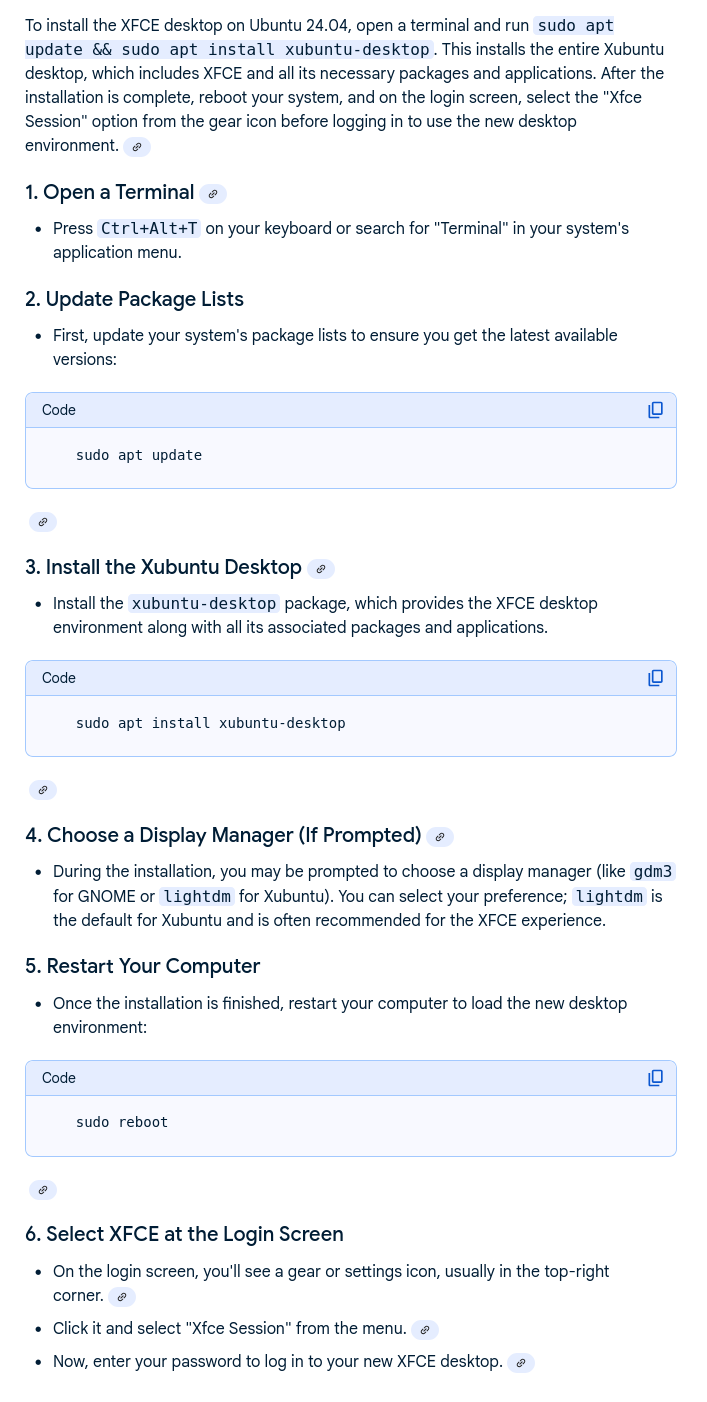Viewport: 707px width, 1402px height.
Task: Click the Update Package Lists heading
Action: (x=135, y=299)
